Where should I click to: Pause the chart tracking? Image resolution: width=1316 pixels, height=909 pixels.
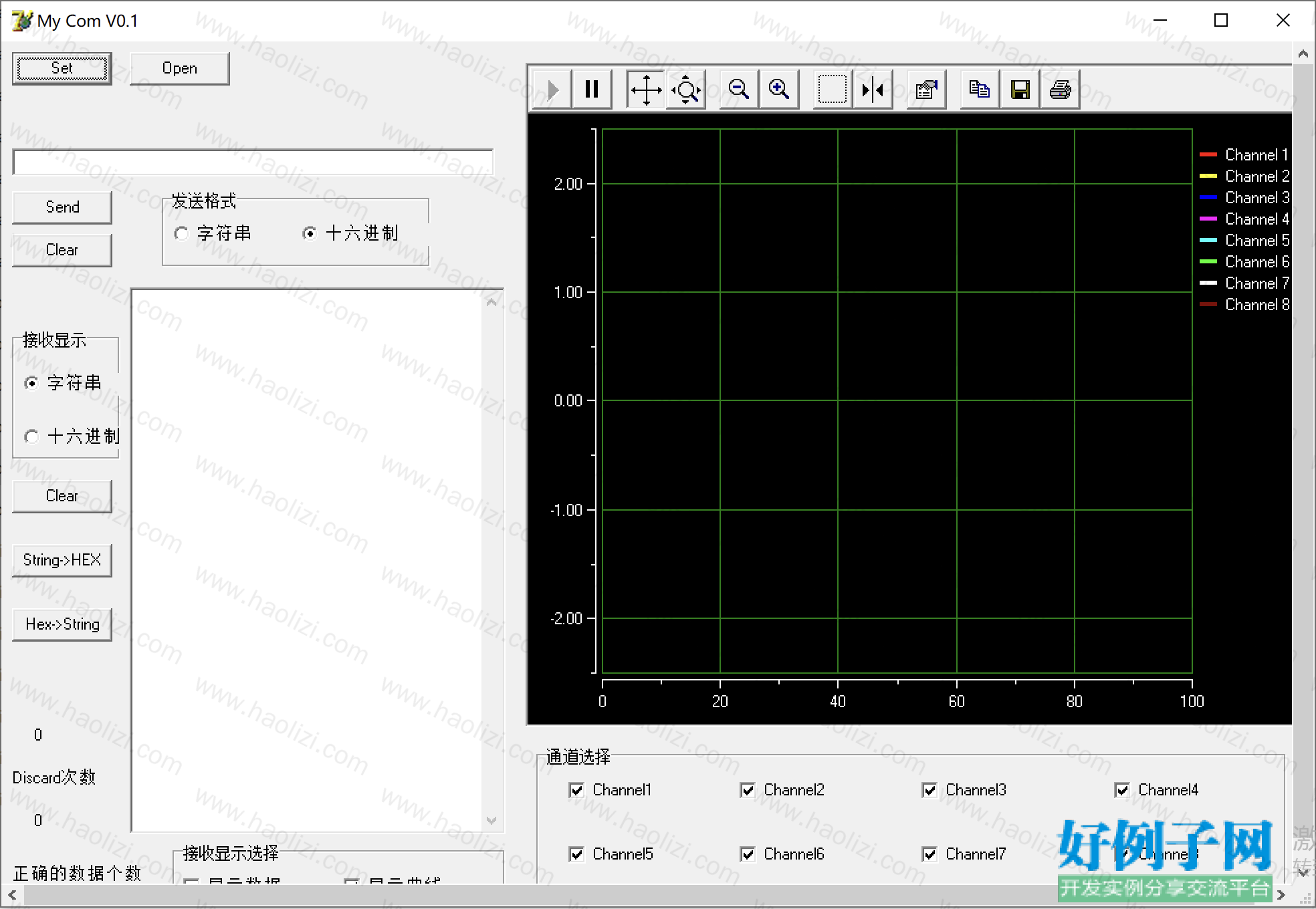[x=592, y=89]
